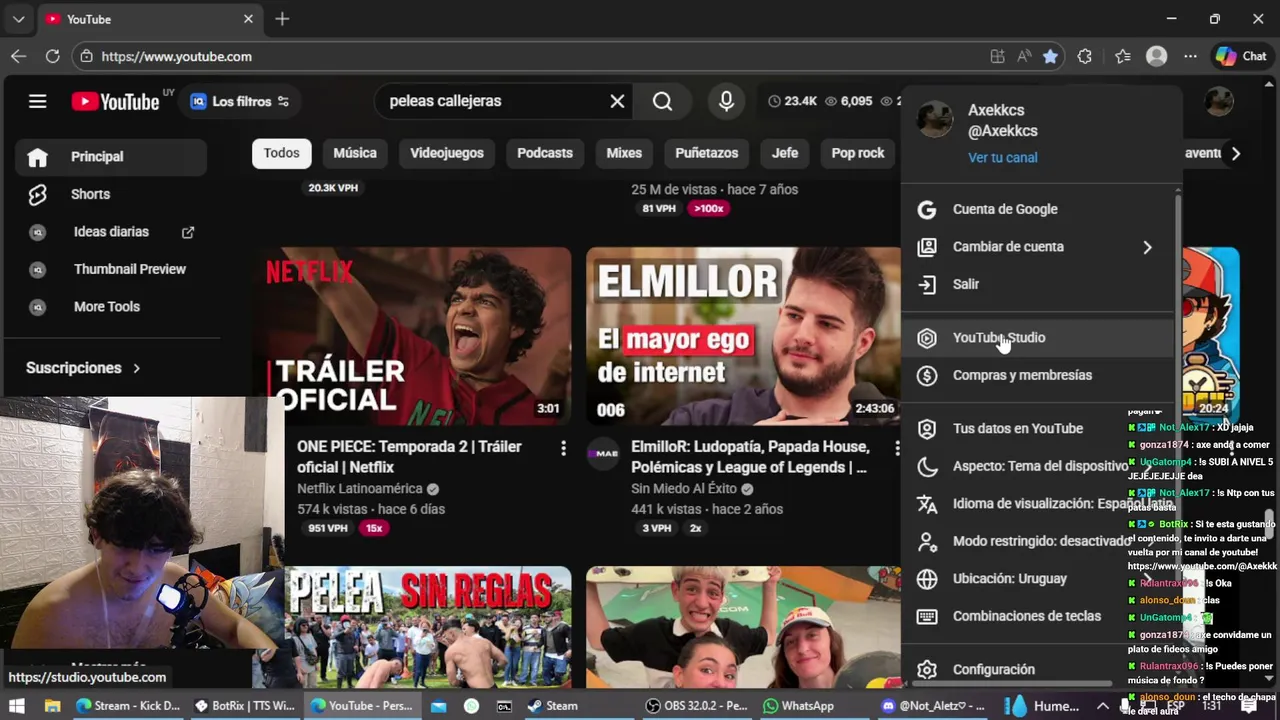1280x720 pixels.
Task: Select the Principal sidebar entry
Action: (110, 157)
